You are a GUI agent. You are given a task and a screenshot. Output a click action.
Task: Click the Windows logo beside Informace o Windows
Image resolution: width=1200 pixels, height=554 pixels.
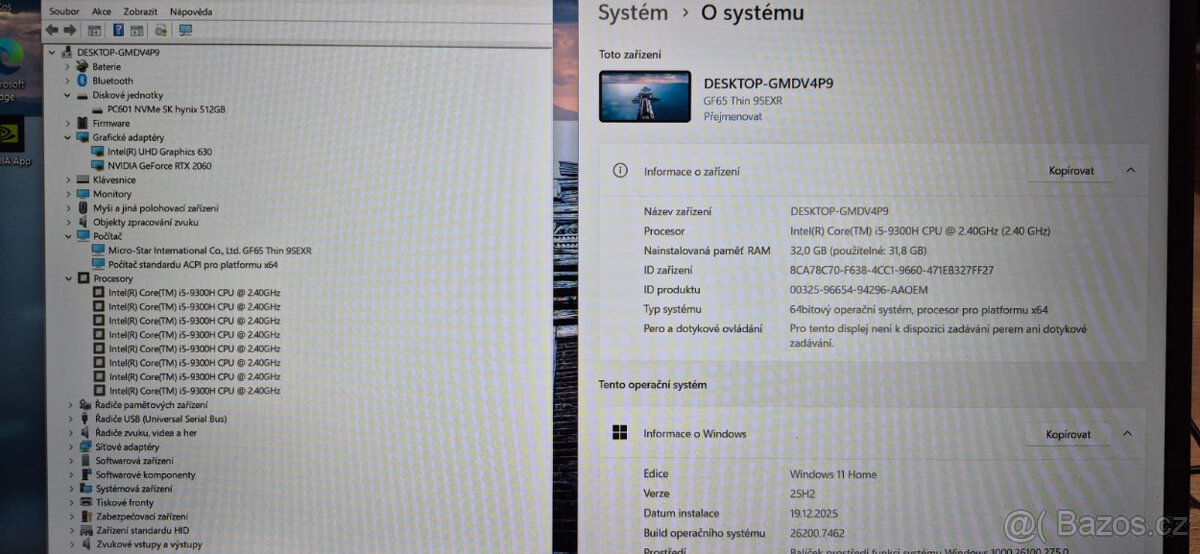[620, 433]
